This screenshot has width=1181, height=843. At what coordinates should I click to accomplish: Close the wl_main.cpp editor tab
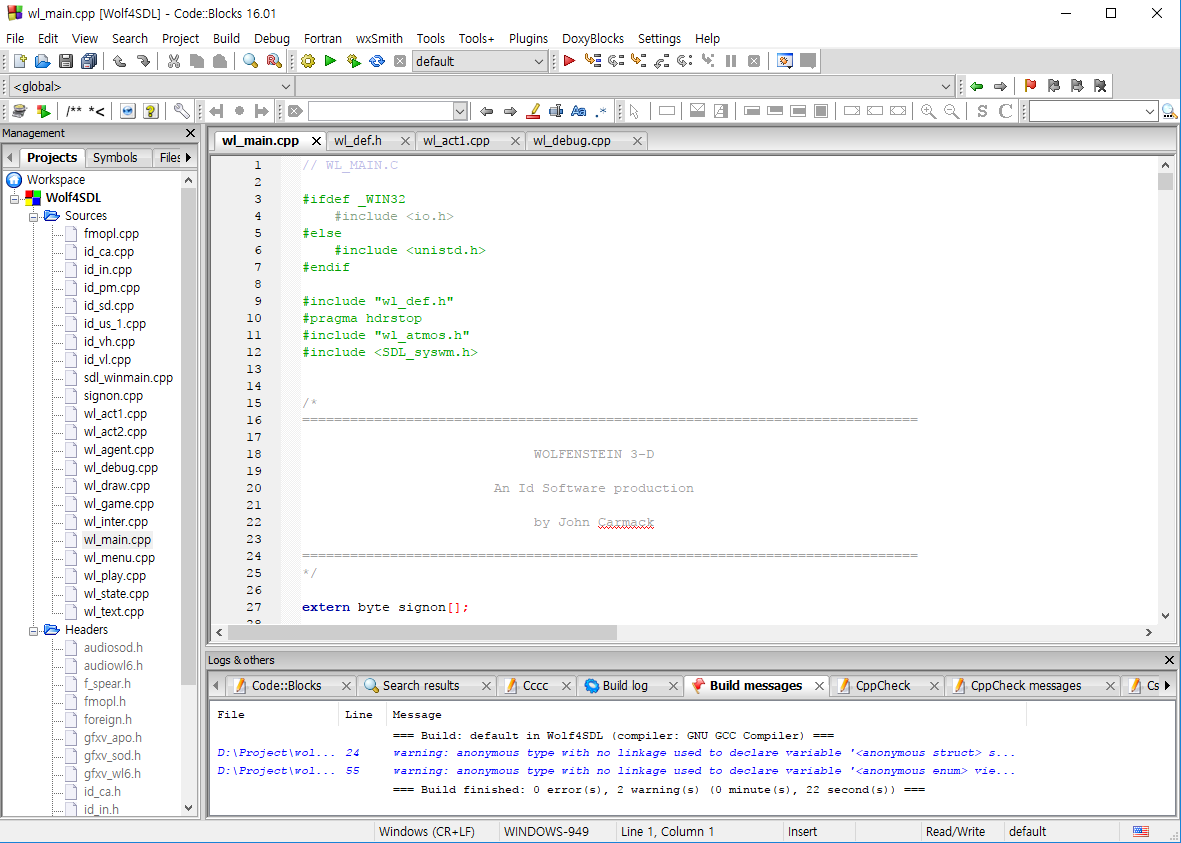click(317, 141)
